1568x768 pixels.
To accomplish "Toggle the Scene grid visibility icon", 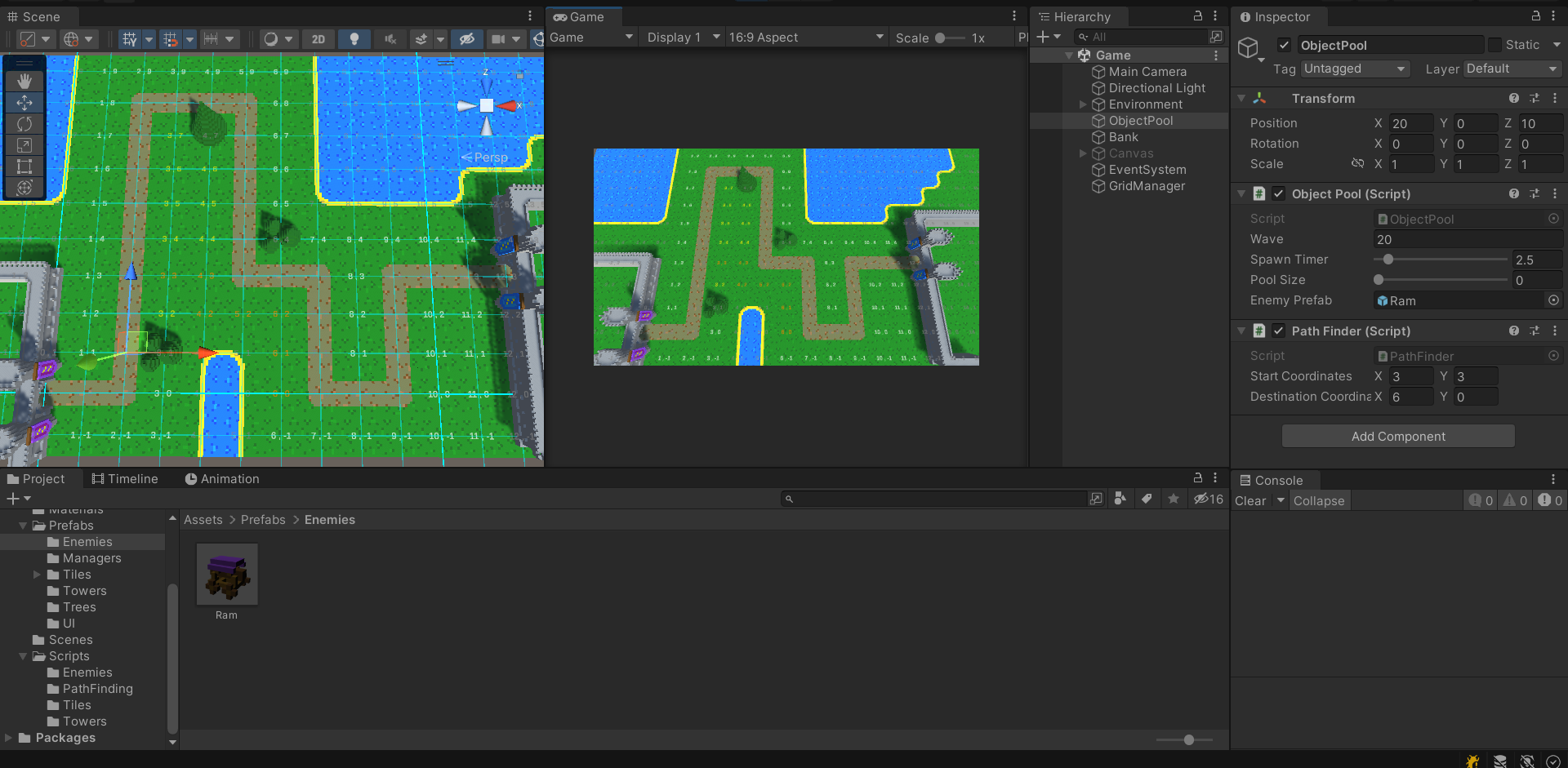I will (129, 38).
